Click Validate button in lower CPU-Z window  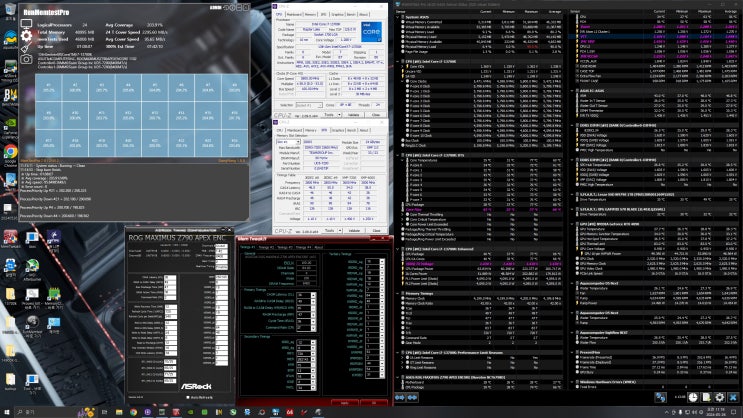(353, 230)
